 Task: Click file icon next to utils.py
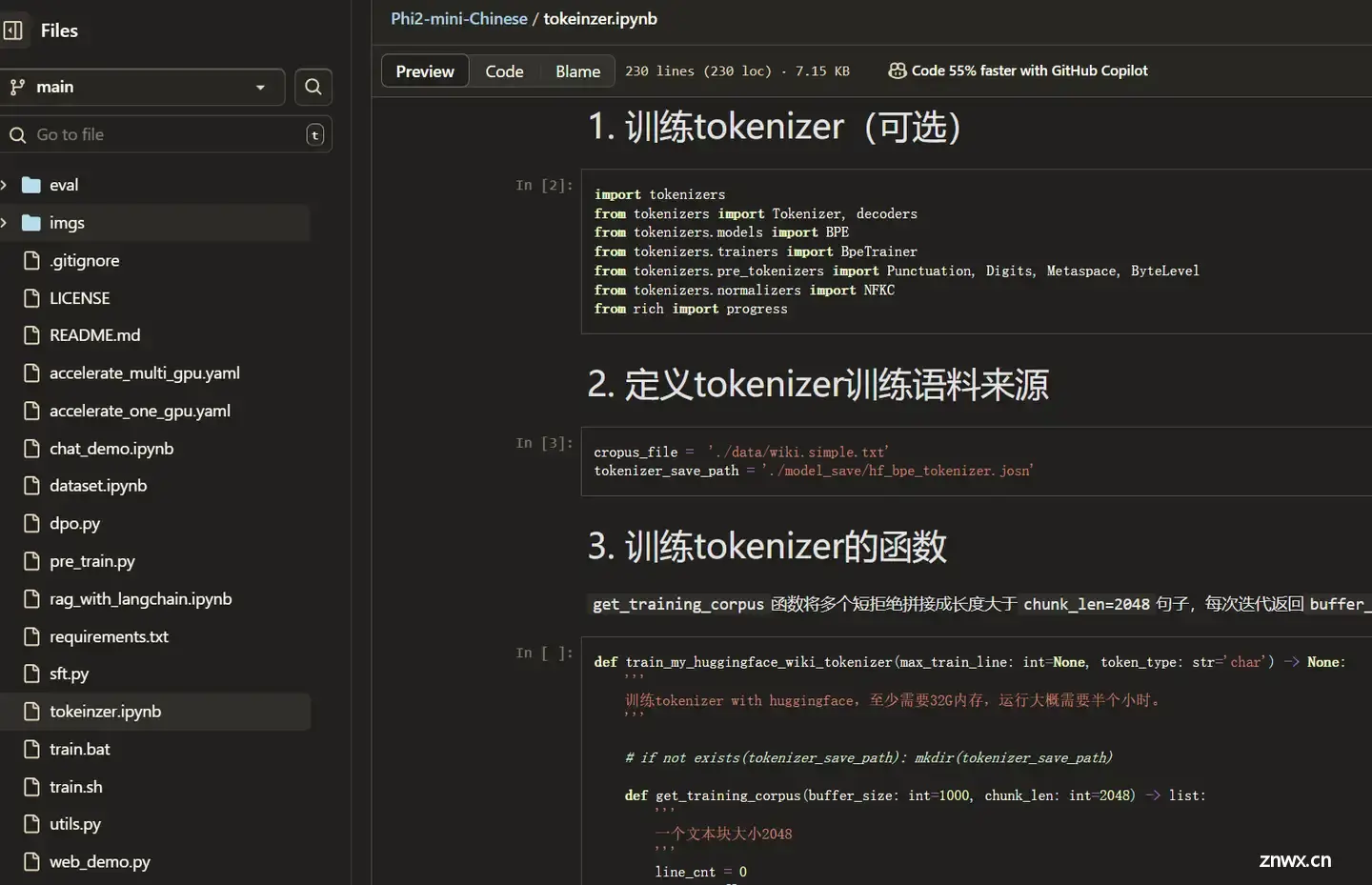click(31, 824)
